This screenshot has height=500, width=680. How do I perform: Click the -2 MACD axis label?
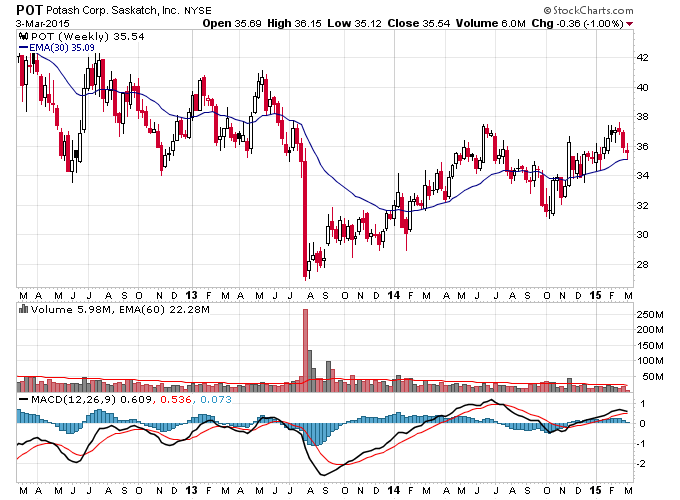[640, 464]
